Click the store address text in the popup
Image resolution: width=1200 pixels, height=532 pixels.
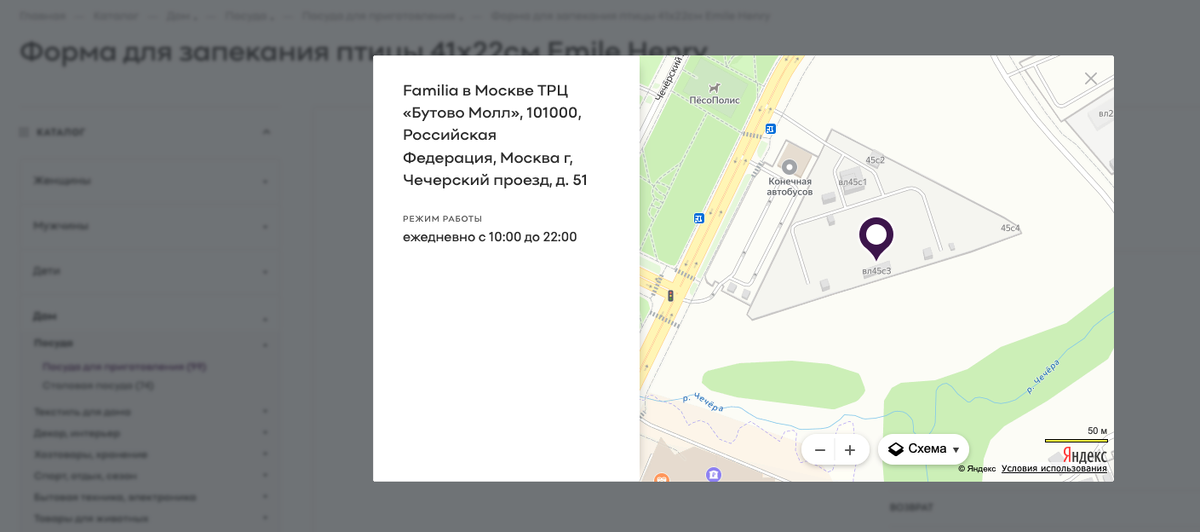(x=494, y=134)
